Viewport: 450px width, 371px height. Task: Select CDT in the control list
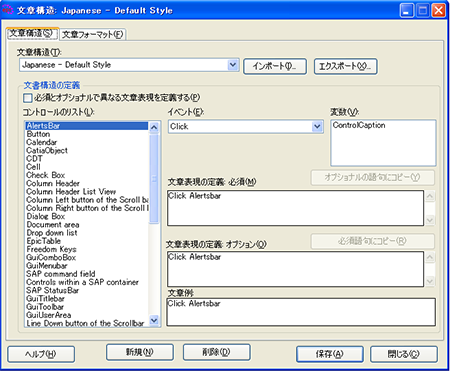[86, 159]
